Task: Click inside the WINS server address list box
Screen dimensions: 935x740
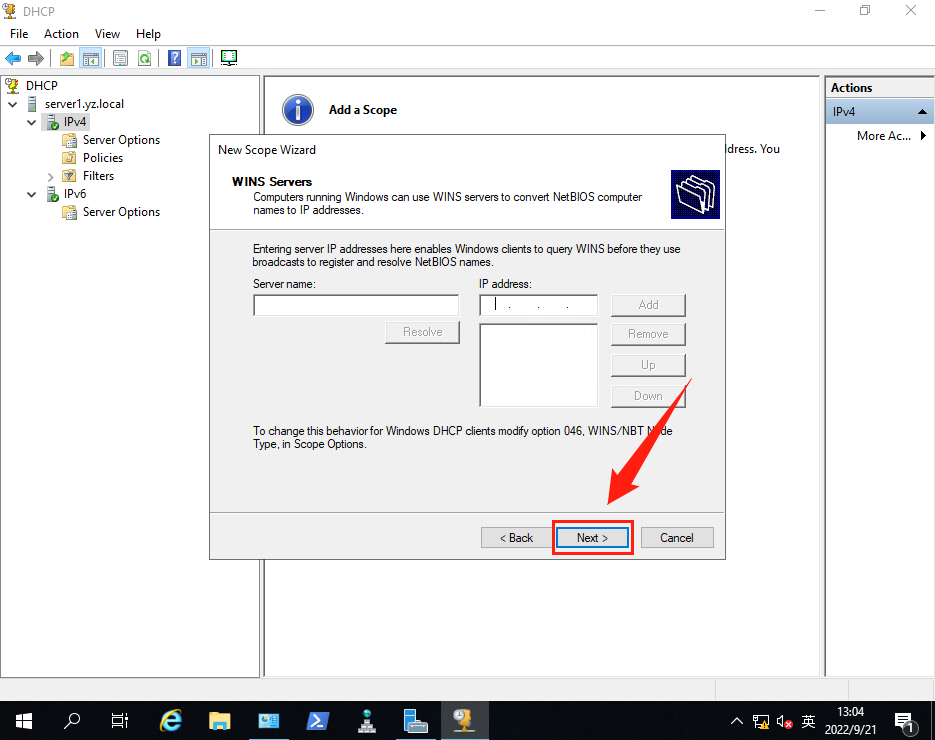Action: point(538,366)
